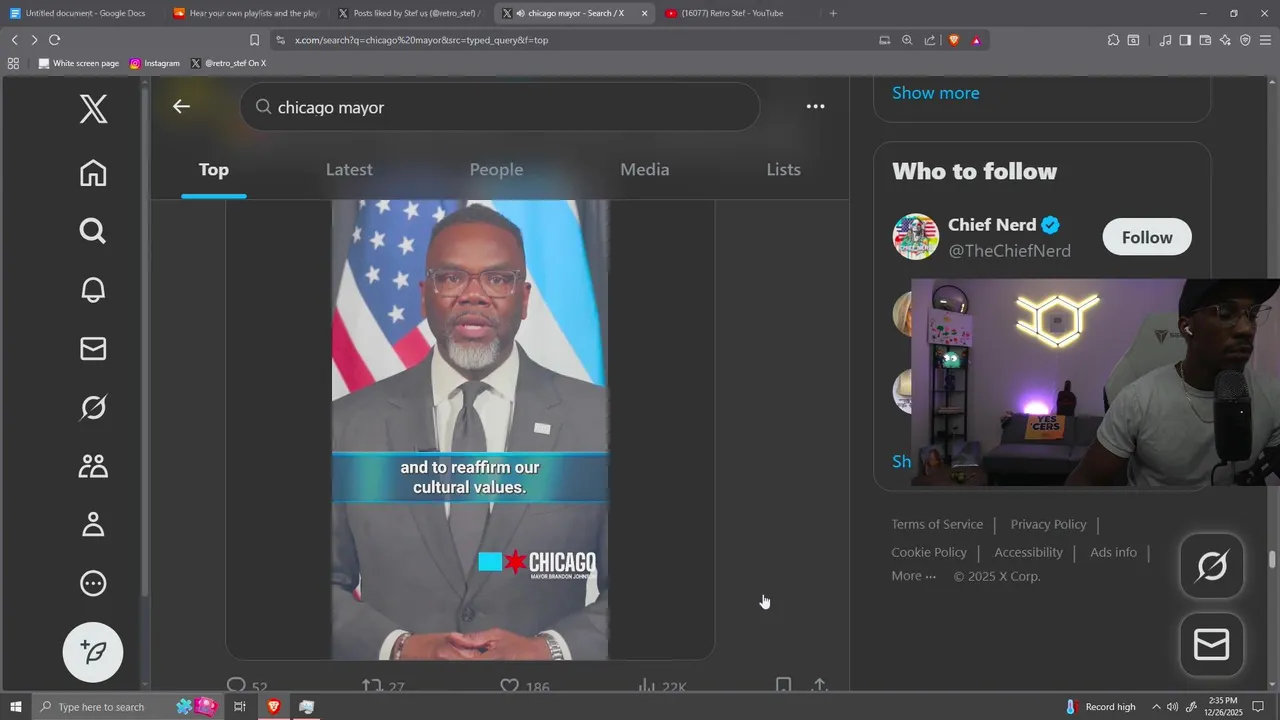Go forward in browser history
The height and width of the screenshot is (720, 1280).
[34, 40]
